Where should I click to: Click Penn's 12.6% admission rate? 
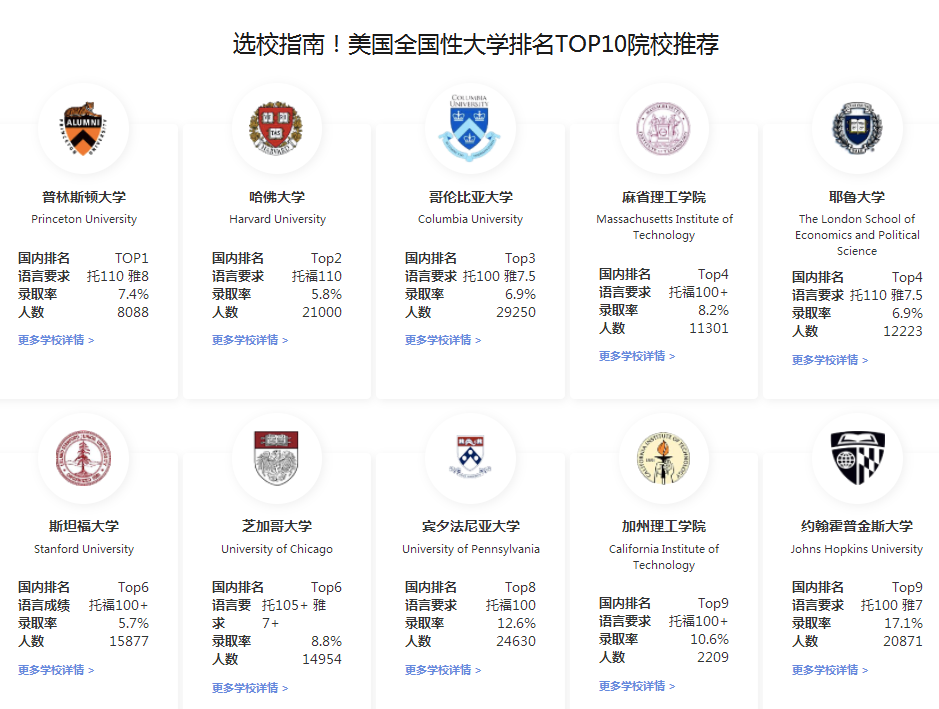tap(516, 623)
